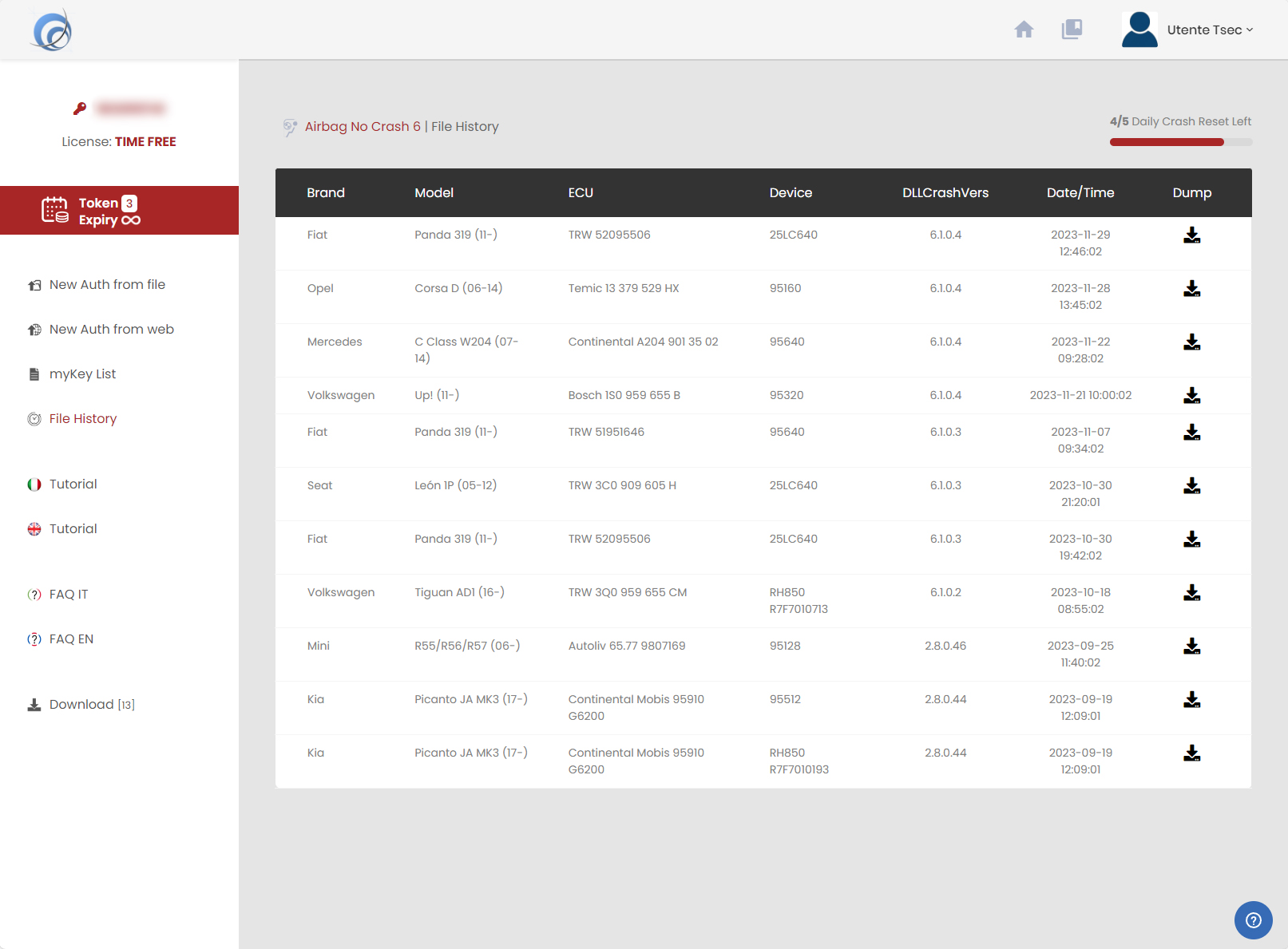
Task: Go to myKey List
Action: pyautogui.click(x=82, y=374)
